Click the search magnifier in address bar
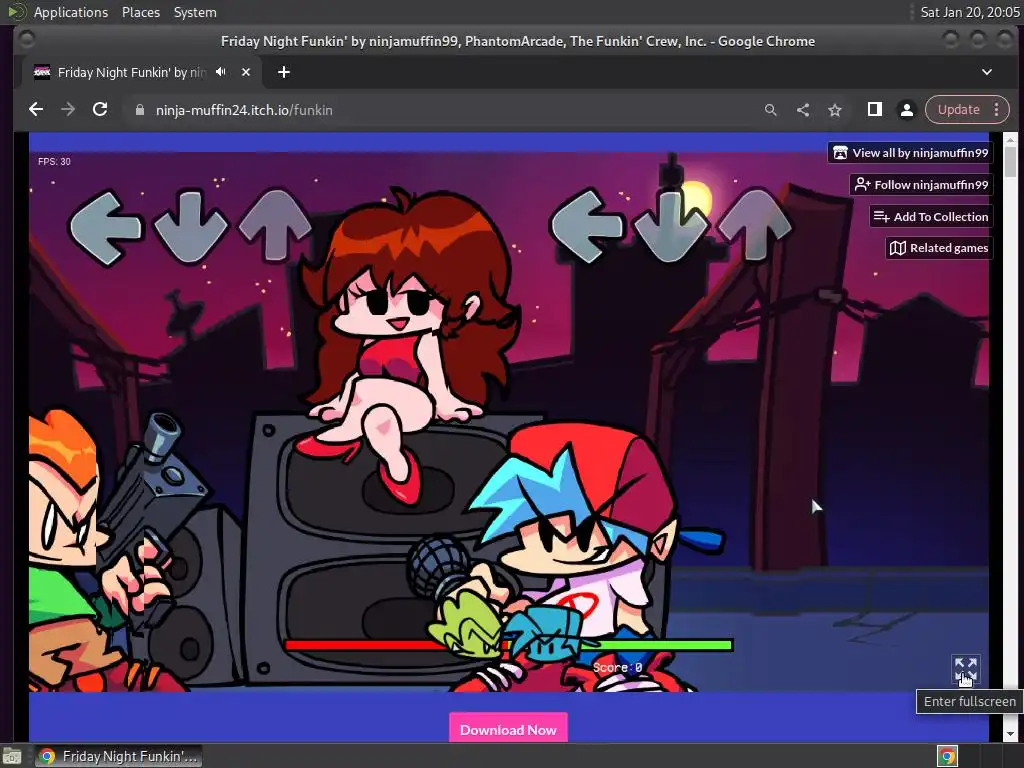 coord(771,110)
